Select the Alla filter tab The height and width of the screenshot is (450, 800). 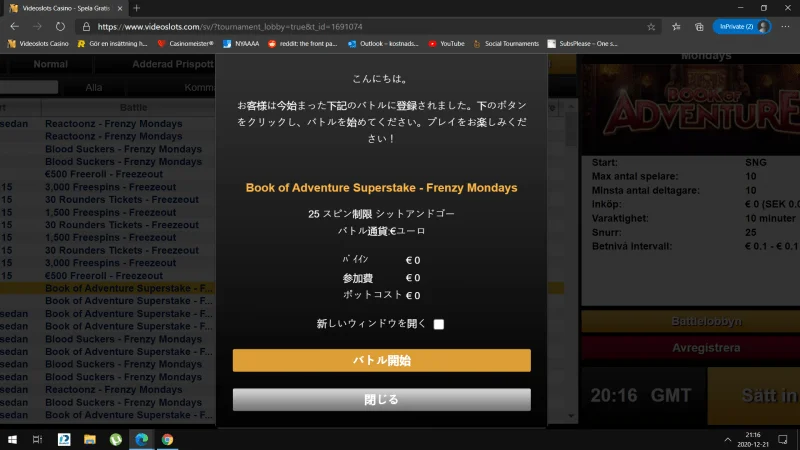coord(94,88)
